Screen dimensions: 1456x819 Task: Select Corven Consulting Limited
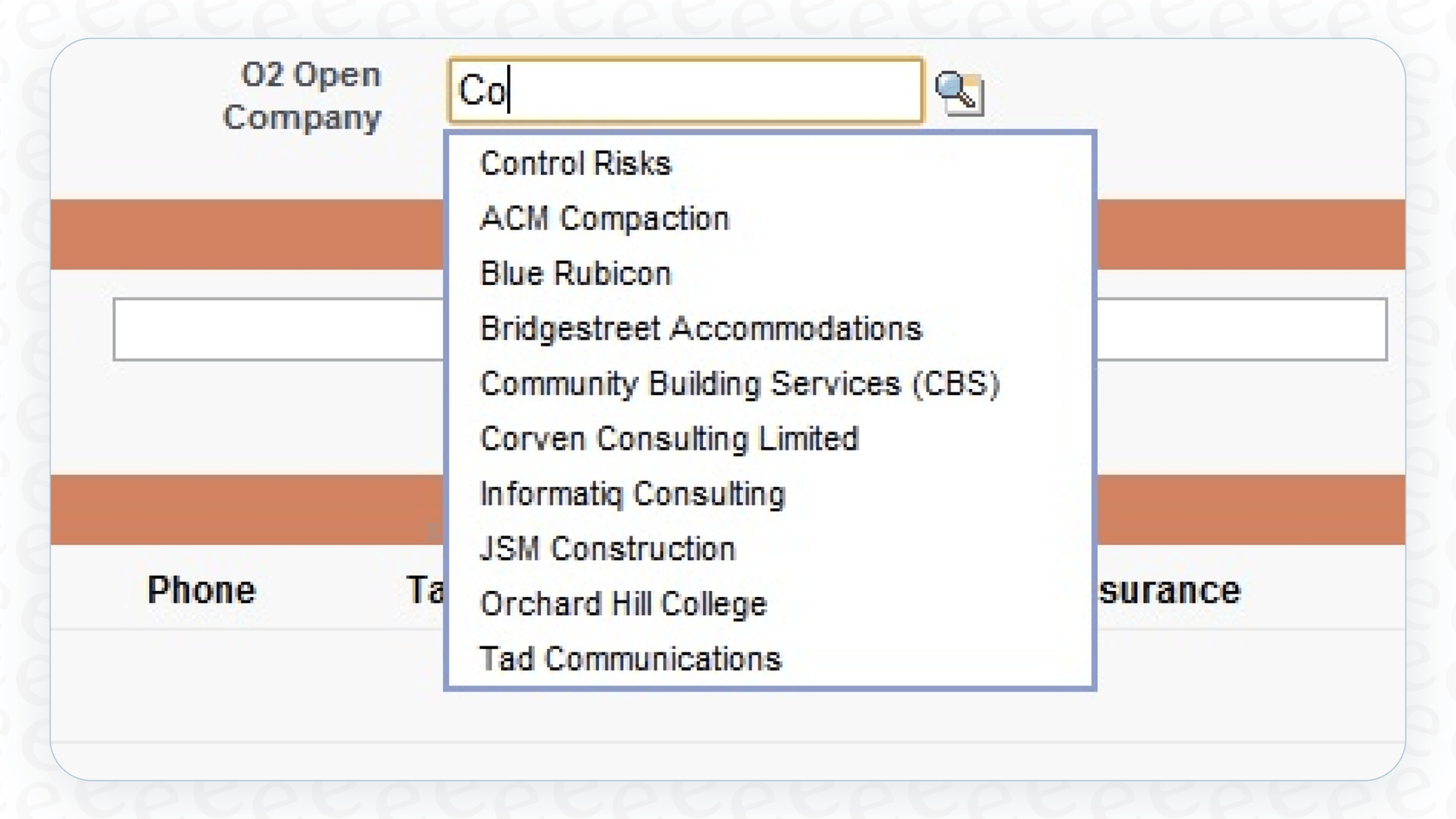pos(669,439)
